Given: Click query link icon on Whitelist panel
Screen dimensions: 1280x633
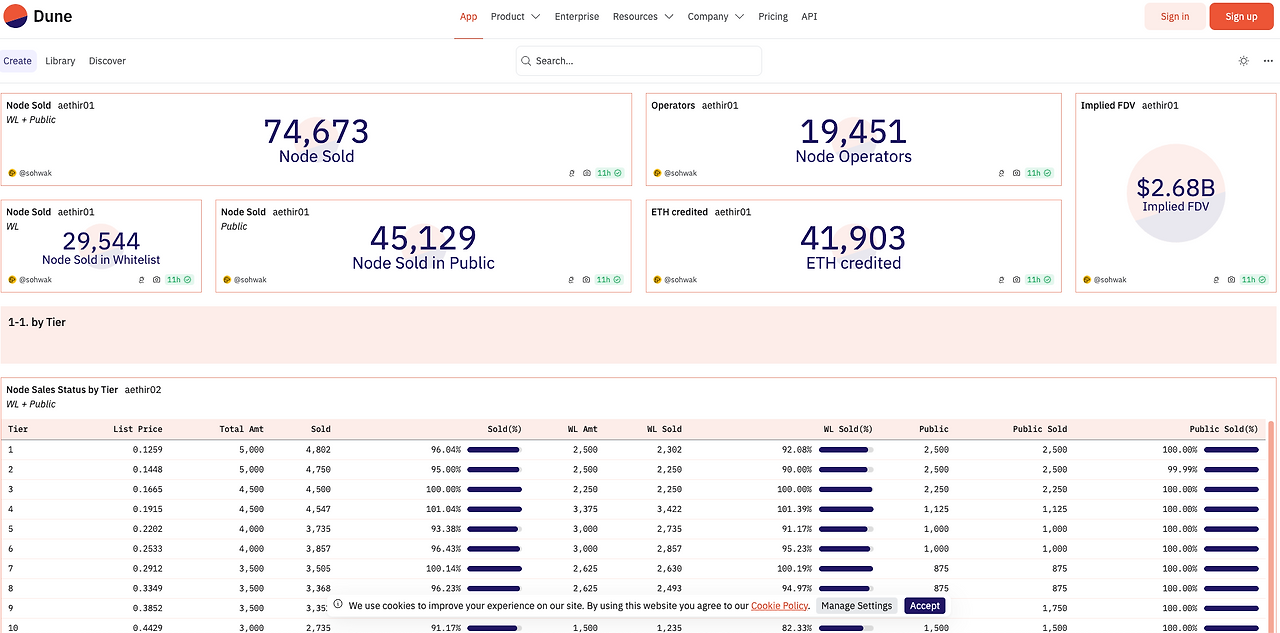Looking at the screenshot, I should tap(142, 280).
